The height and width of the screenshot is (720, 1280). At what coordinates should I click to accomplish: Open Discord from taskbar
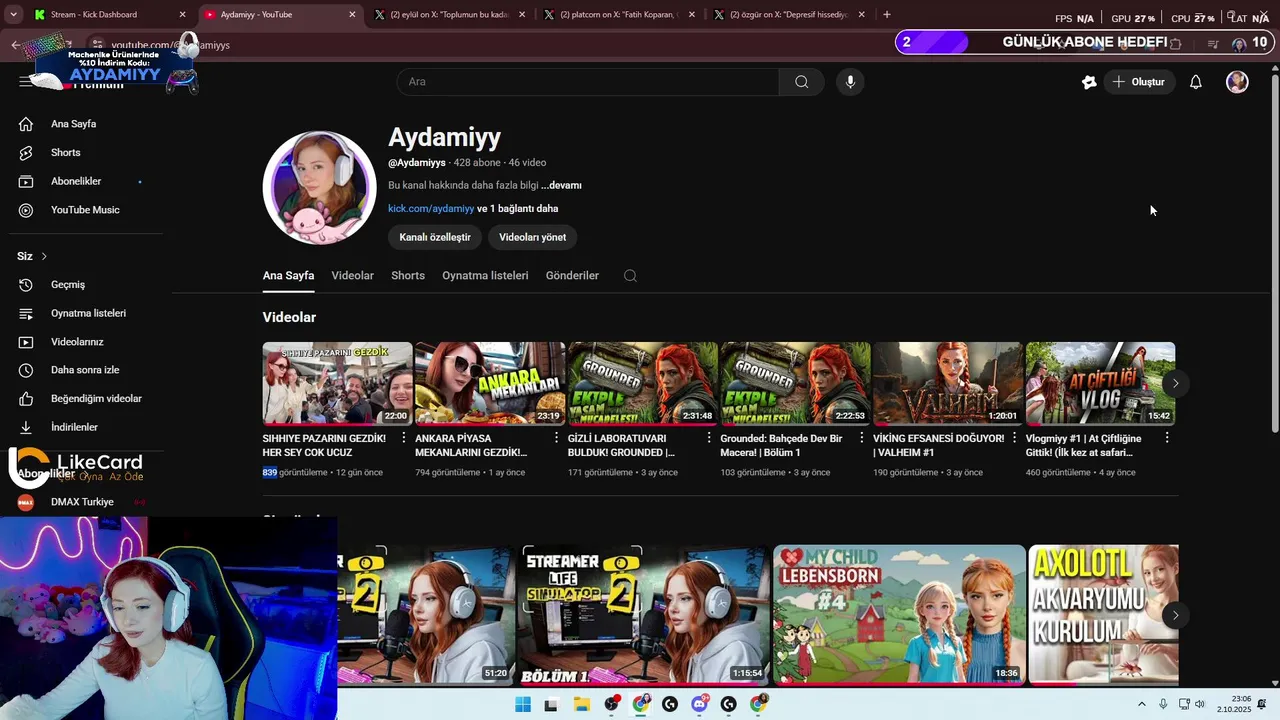point(699,705)
